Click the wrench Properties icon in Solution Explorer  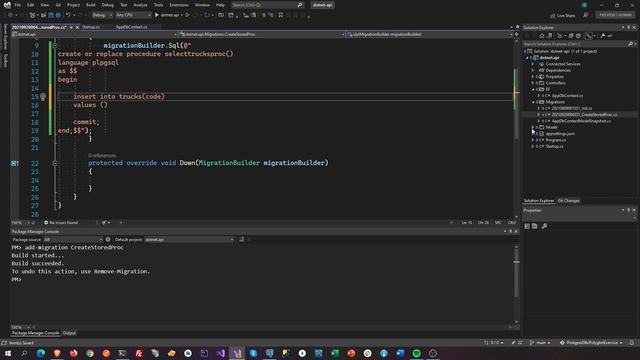click(602, 36)
